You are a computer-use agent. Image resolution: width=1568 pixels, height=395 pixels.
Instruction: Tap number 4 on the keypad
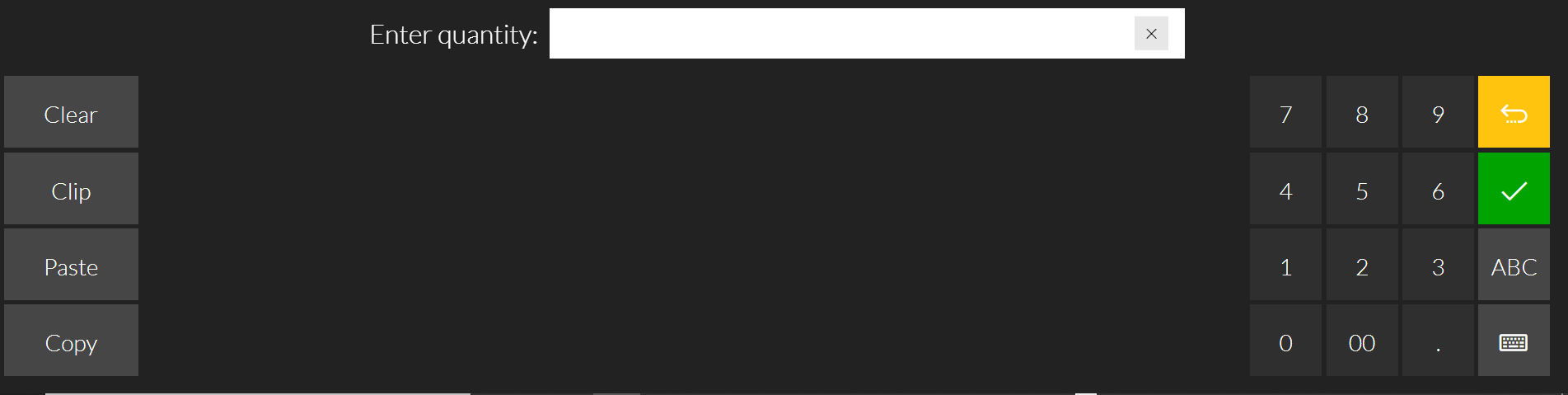coord(1285,189)
